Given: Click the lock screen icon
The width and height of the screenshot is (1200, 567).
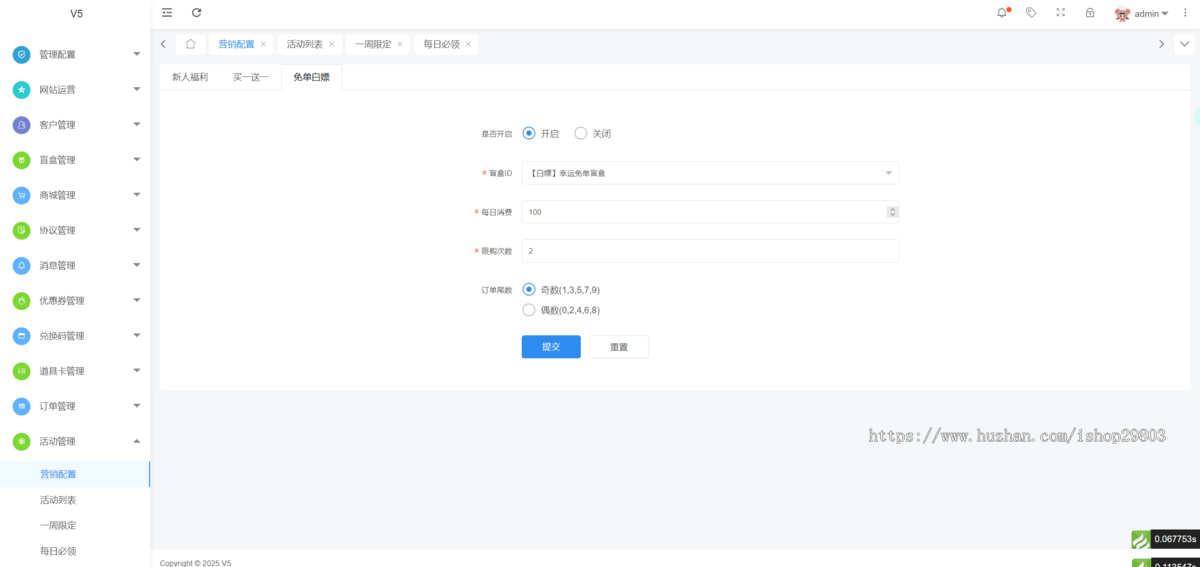Looking at the screenshot, I should [1090, 13].
